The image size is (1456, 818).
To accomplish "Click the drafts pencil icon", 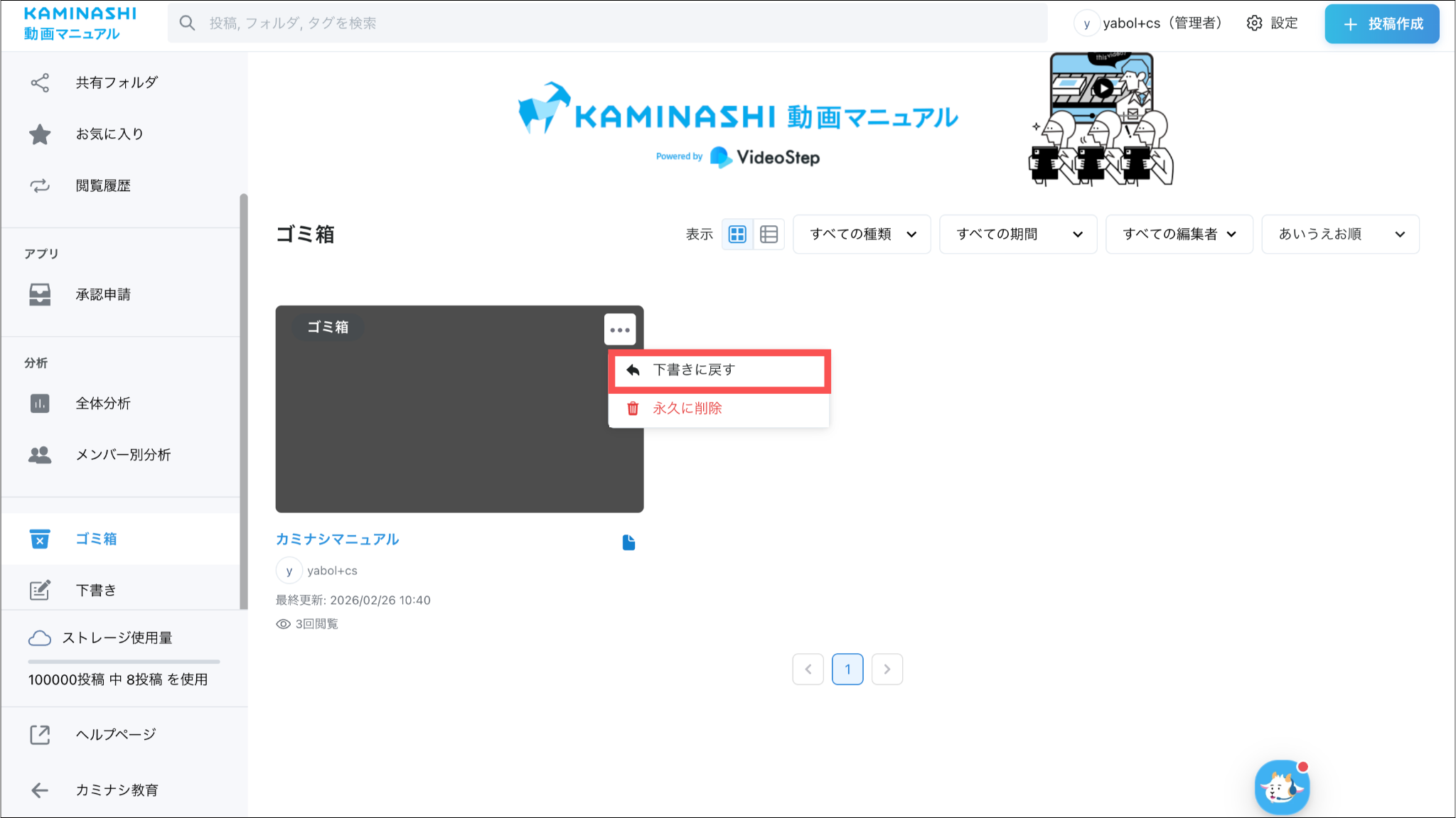I will tap(40, 590).
